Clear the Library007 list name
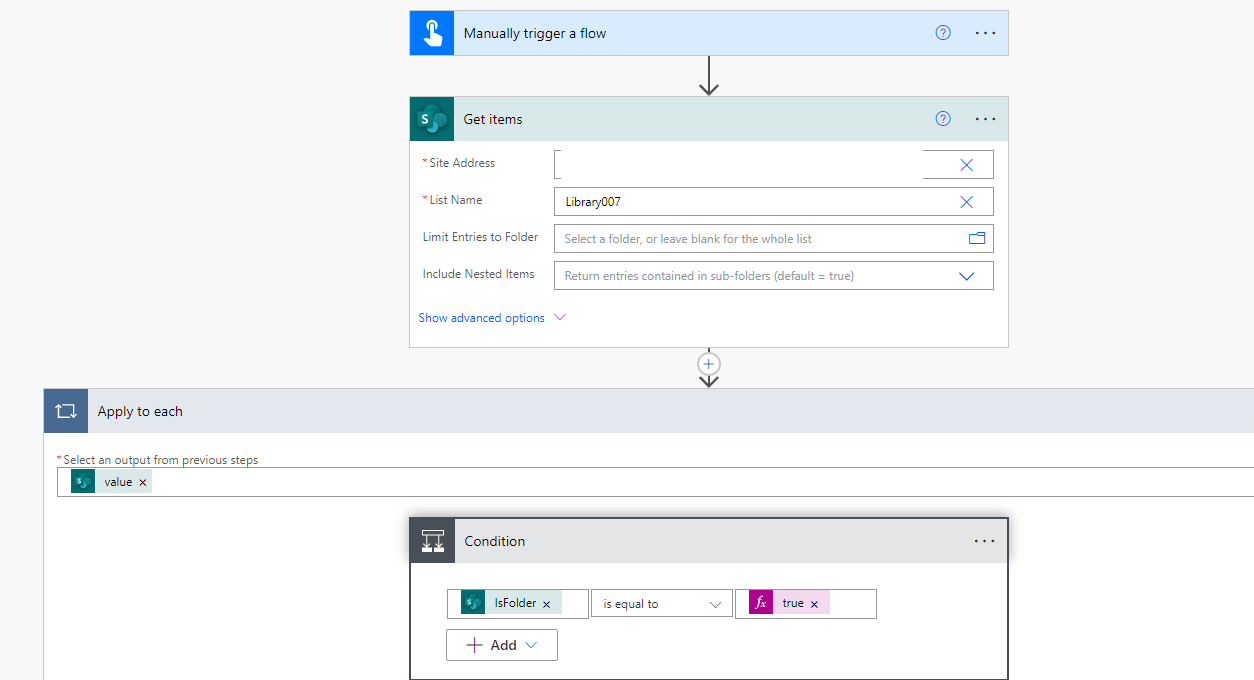Viewport: 1254px width, 680px height. (967, 202)
